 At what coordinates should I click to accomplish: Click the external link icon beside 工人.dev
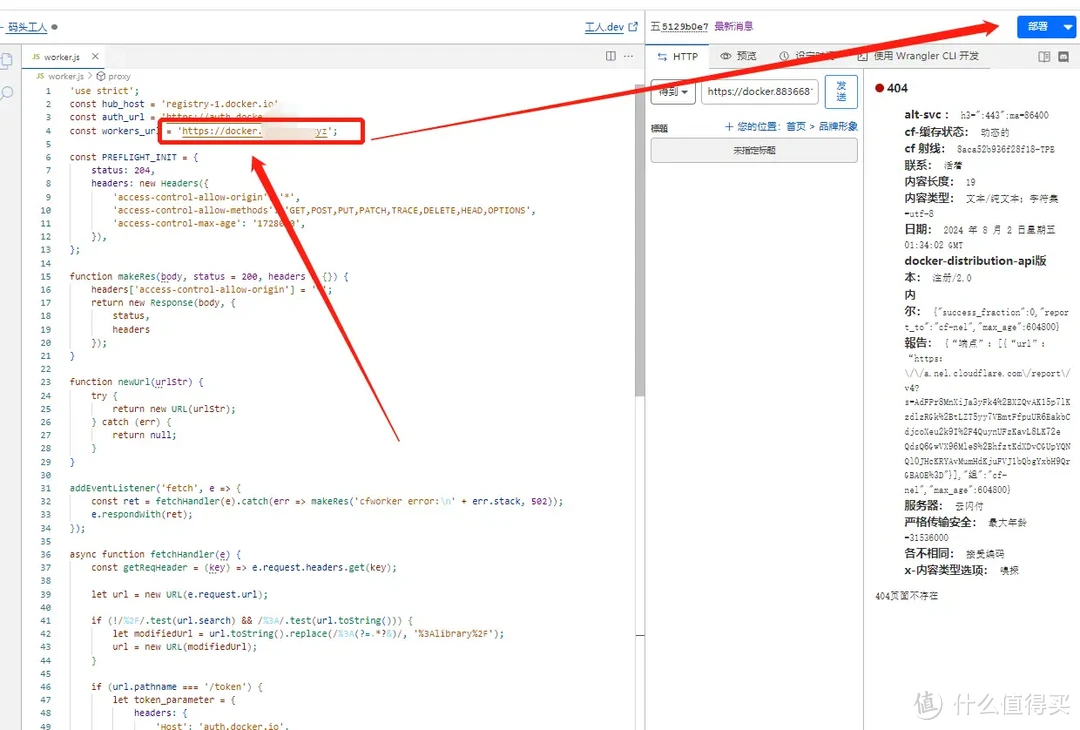632,27
